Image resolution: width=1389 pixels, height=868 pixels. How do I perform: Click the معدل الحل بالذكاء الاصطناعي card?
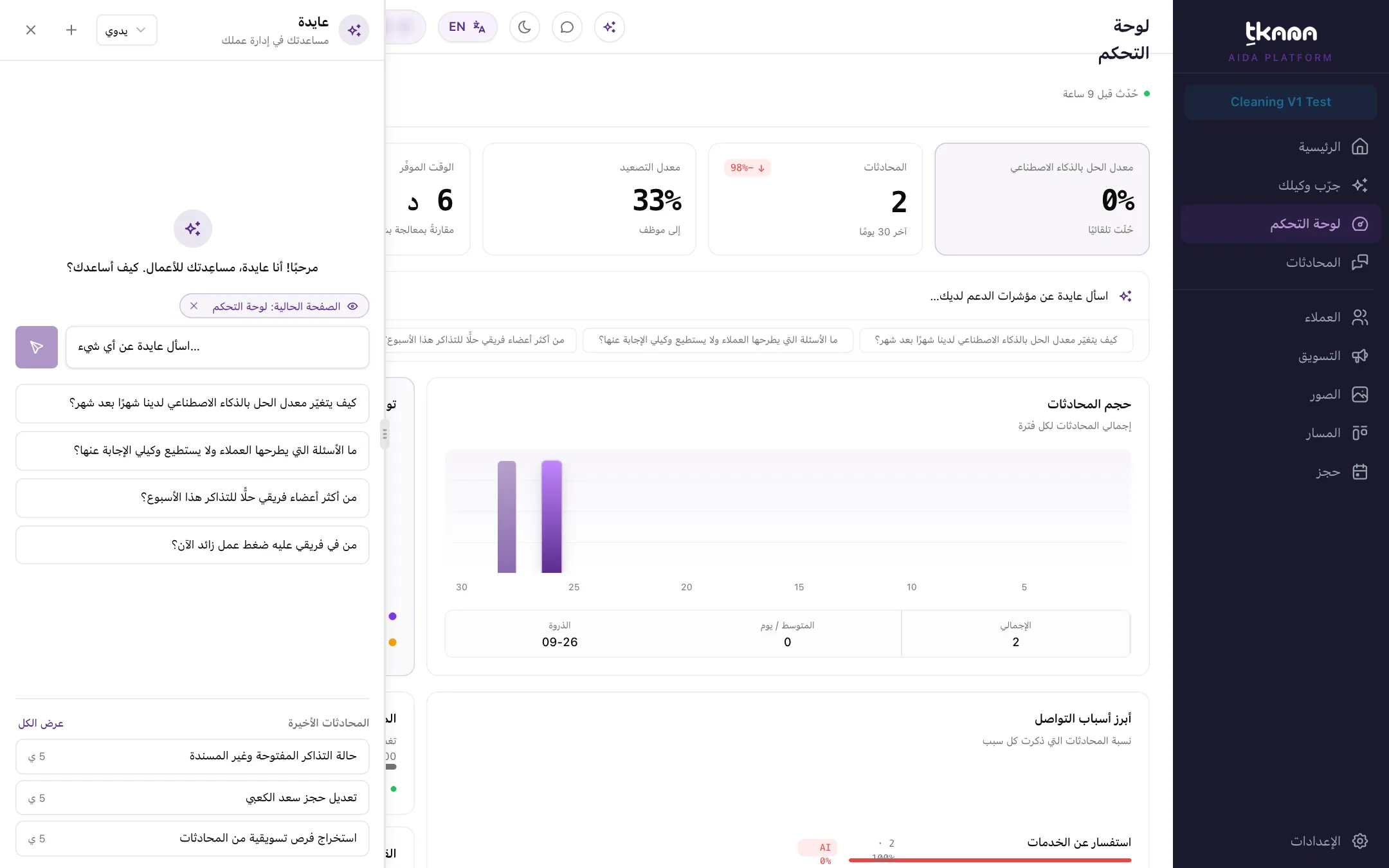click(1042, 199)
